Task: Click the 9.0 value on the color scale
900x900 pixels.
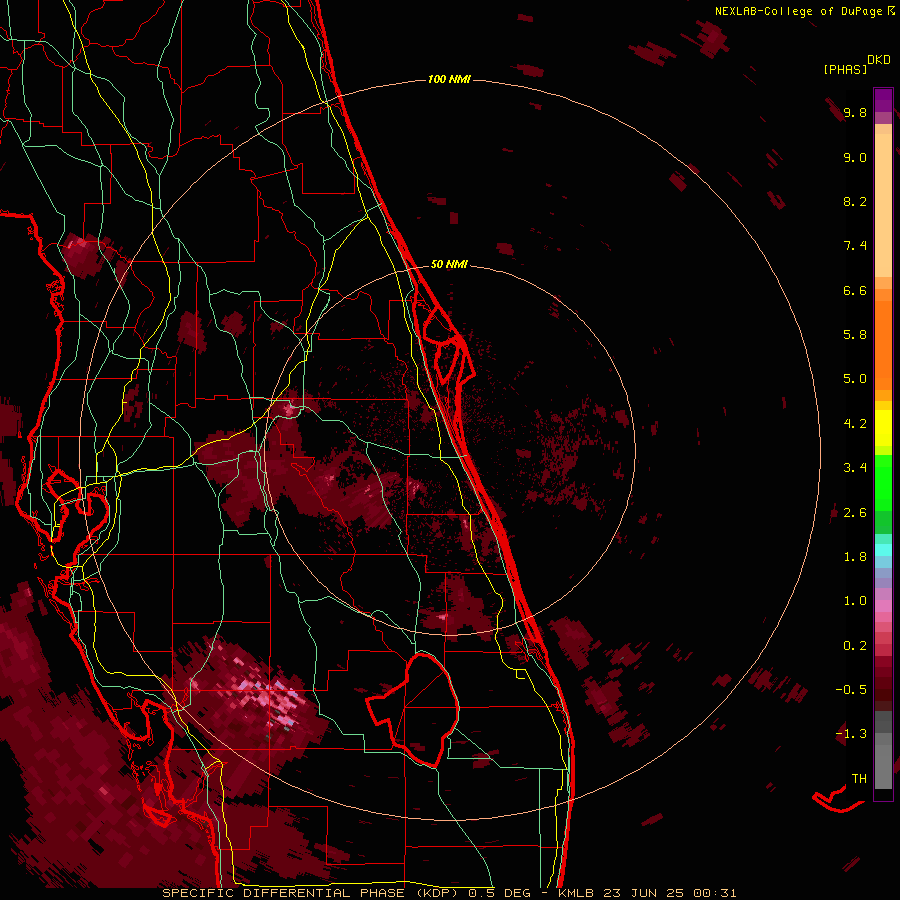Action: click(x=855, y=157)
